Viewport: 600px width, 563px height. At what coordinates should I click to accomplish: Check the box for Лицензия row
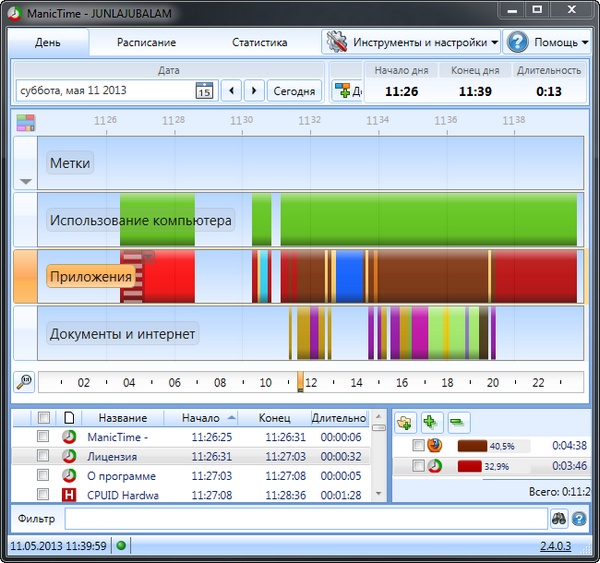(x=42, y=456)
